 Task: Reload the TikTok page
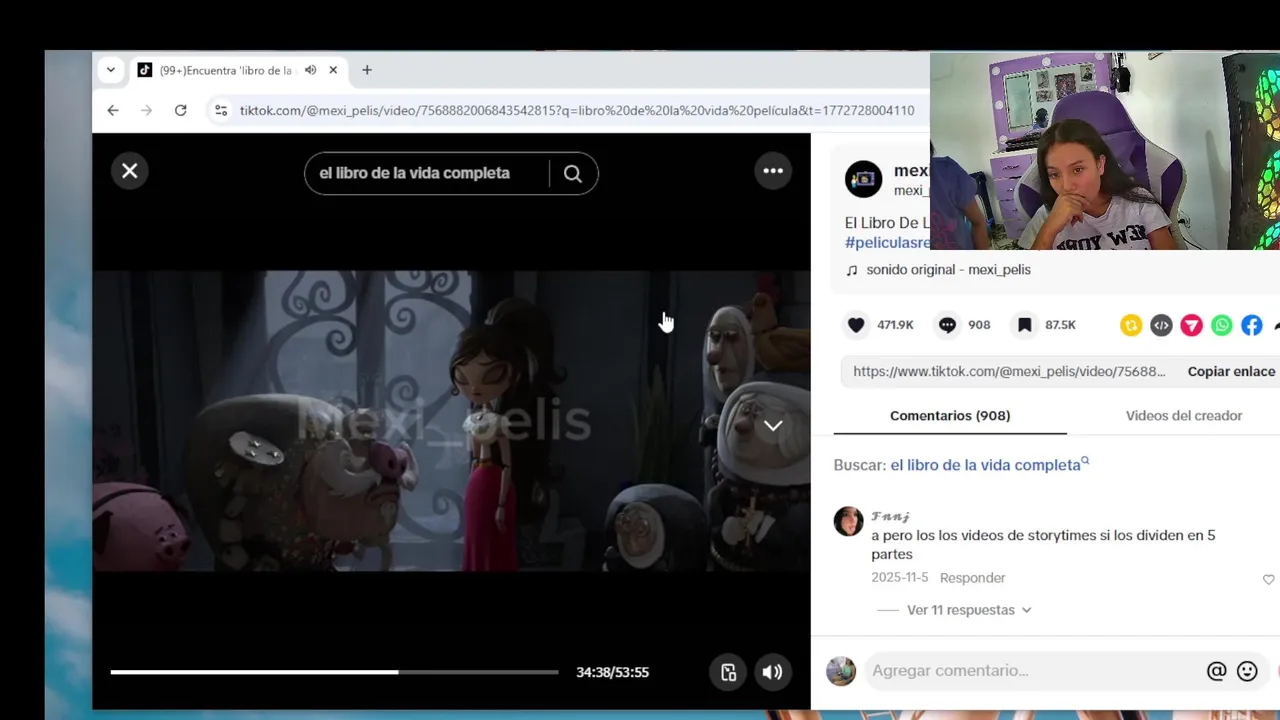180,111
